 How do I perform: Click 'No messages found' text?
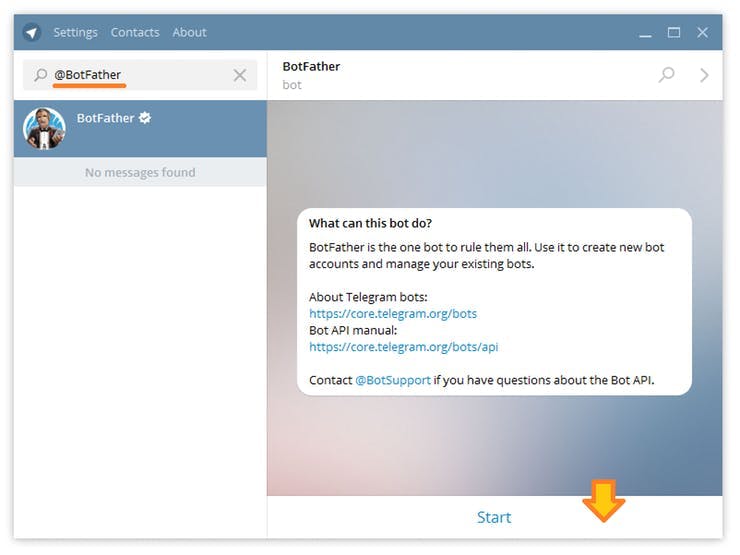click(x=140, y=172)
